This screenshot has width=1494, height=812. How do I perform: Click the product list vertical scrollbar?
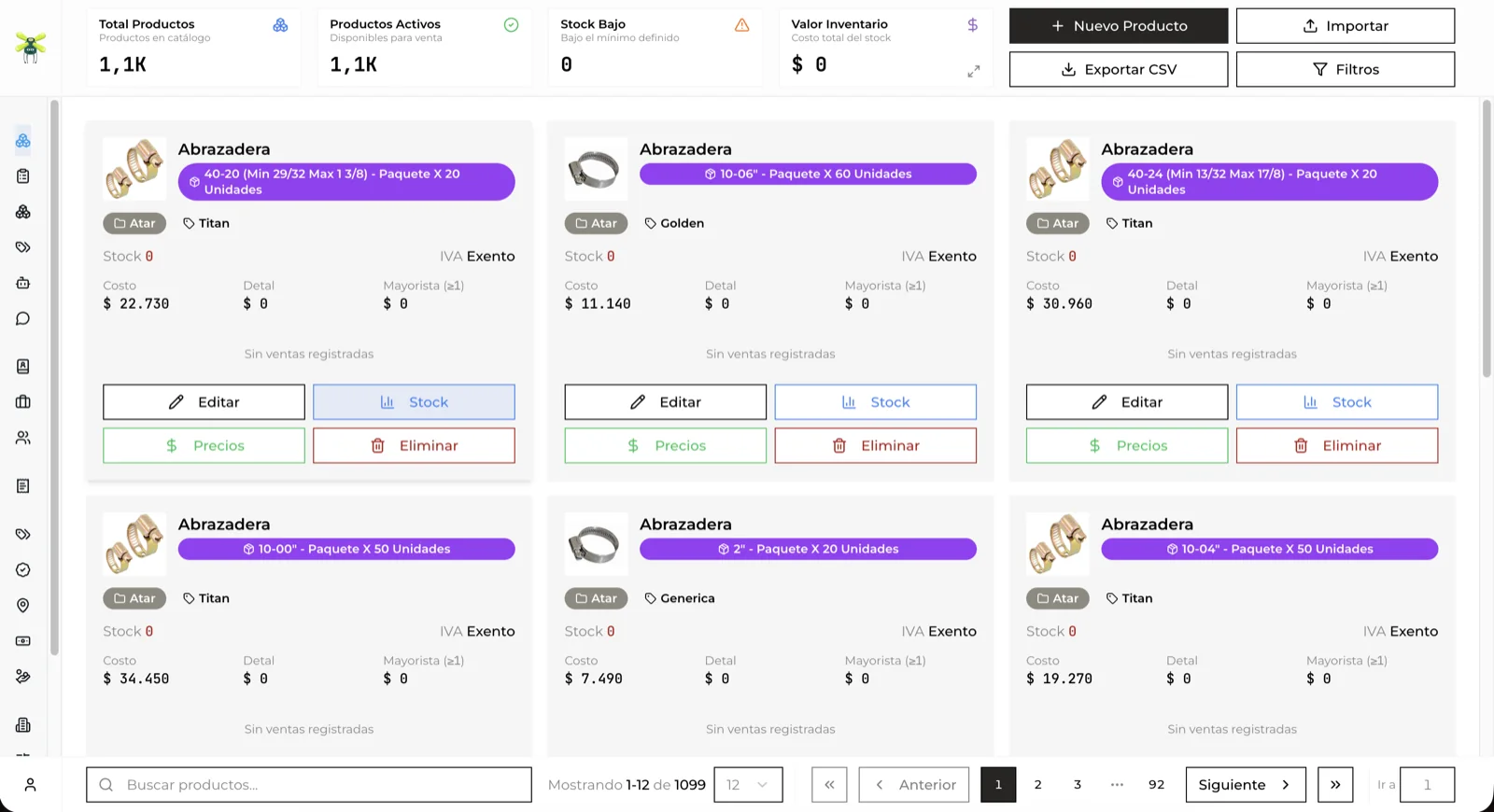[1487, 239]
